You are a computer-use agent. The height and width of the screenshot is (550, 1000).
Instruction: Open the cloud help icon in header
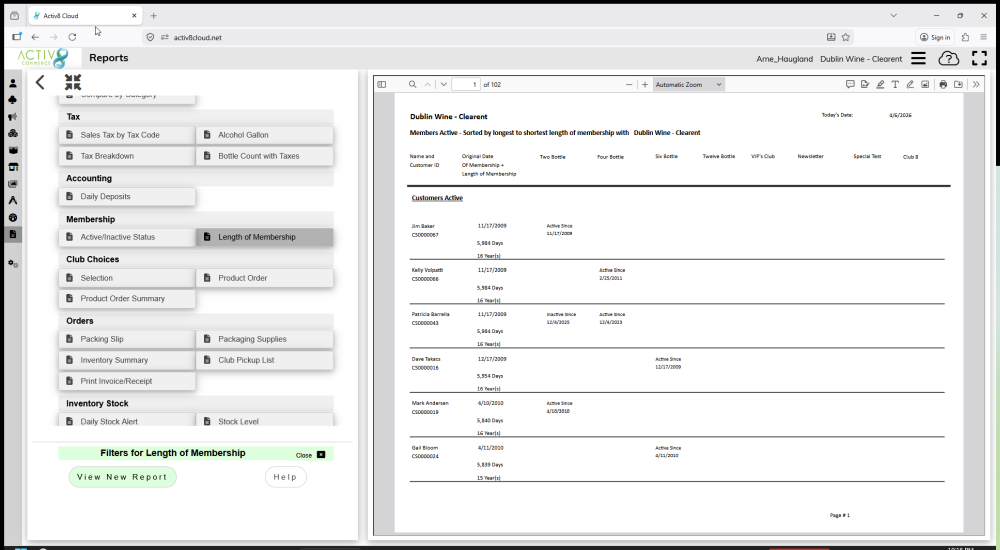point(948,58)
